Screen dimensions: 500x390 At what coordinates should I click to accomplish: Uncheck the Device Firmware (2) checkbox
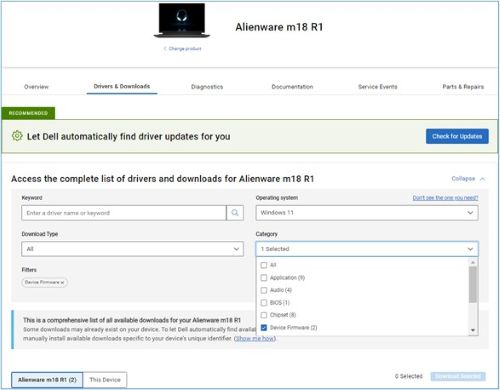264,328
